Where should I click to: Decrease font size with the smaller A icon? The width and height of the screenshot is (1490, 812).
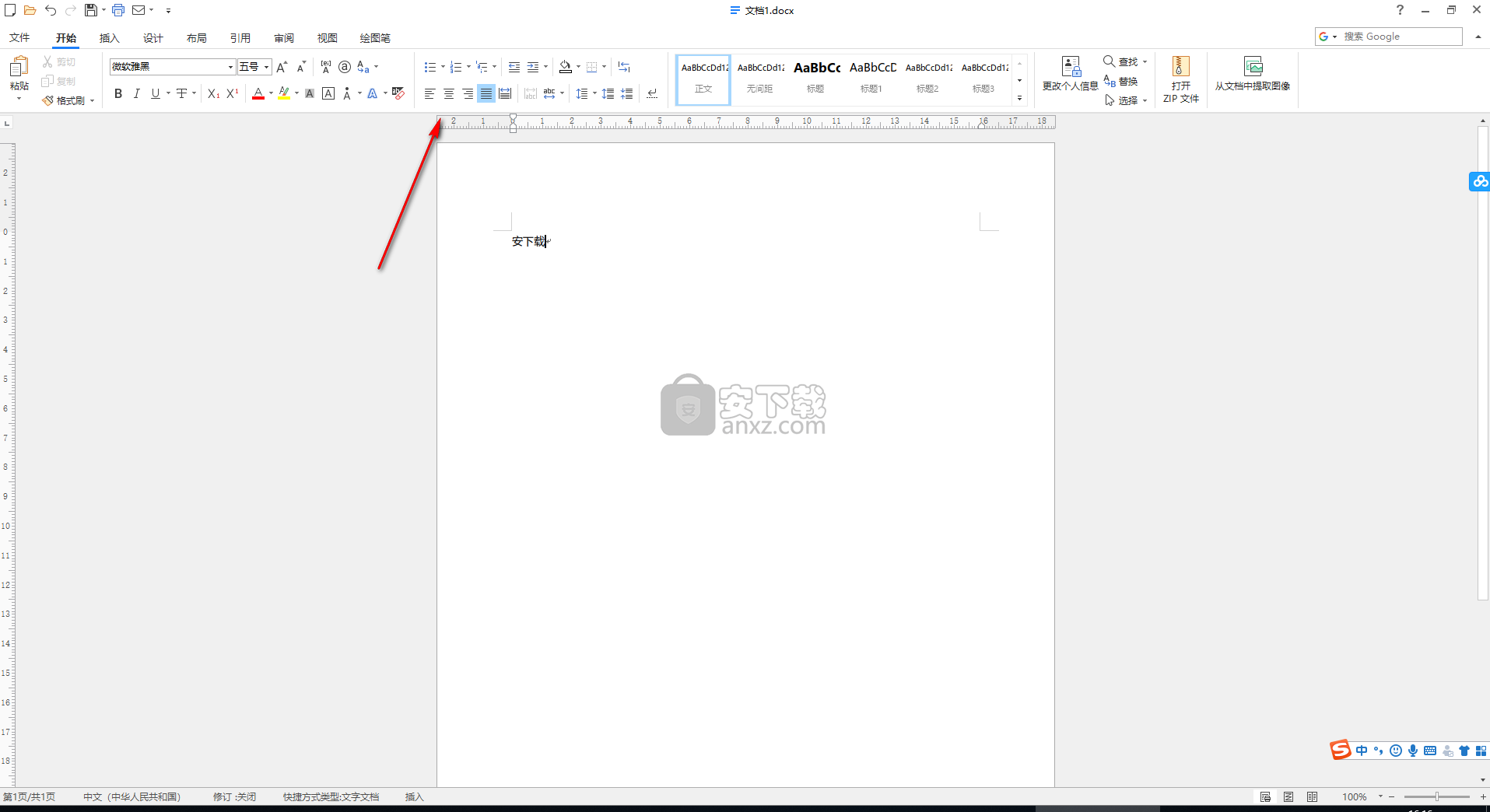pyautogui.click(x=301, y=67)
